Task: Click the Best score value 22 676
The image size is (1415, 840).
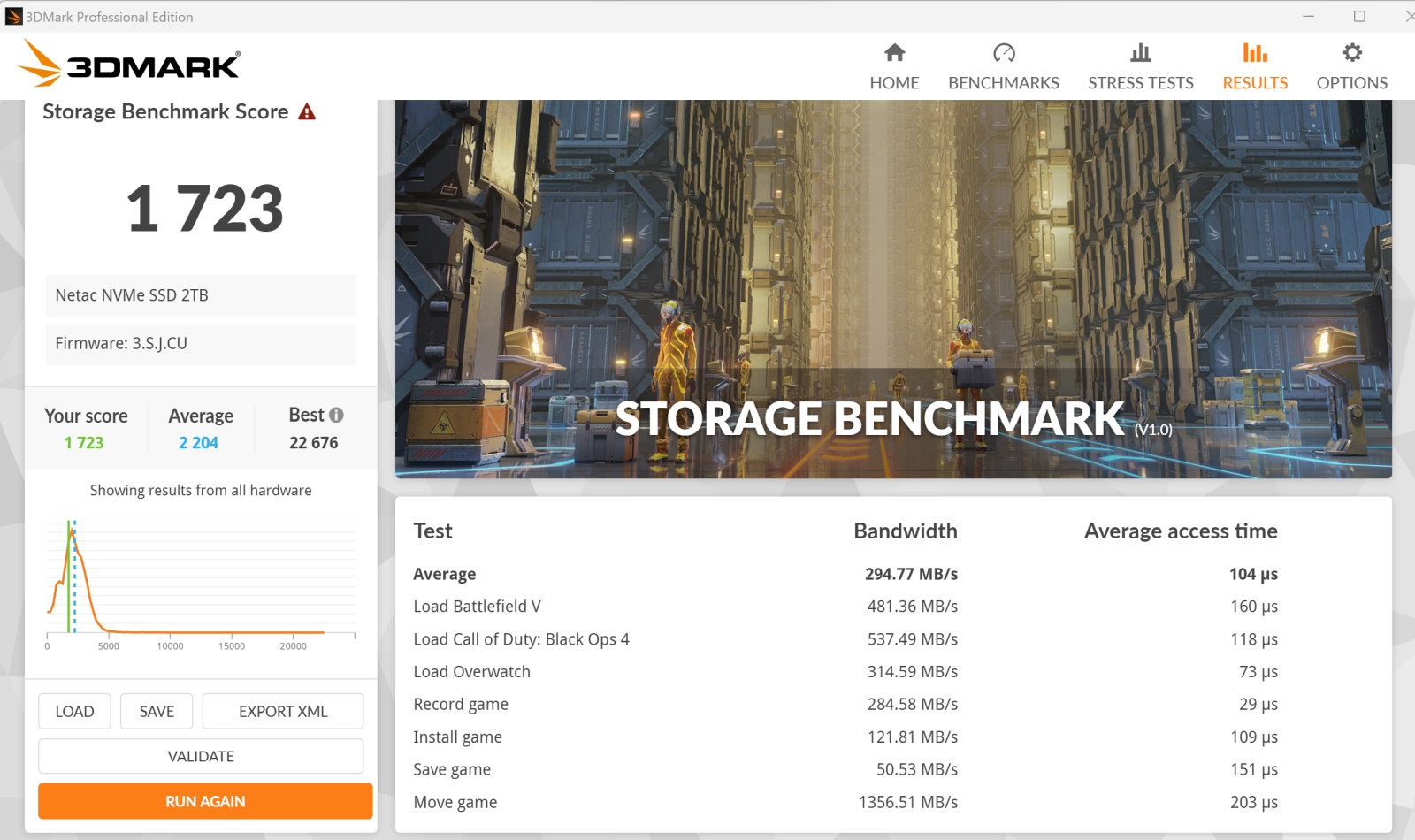Action: click(x=314, y=443)
